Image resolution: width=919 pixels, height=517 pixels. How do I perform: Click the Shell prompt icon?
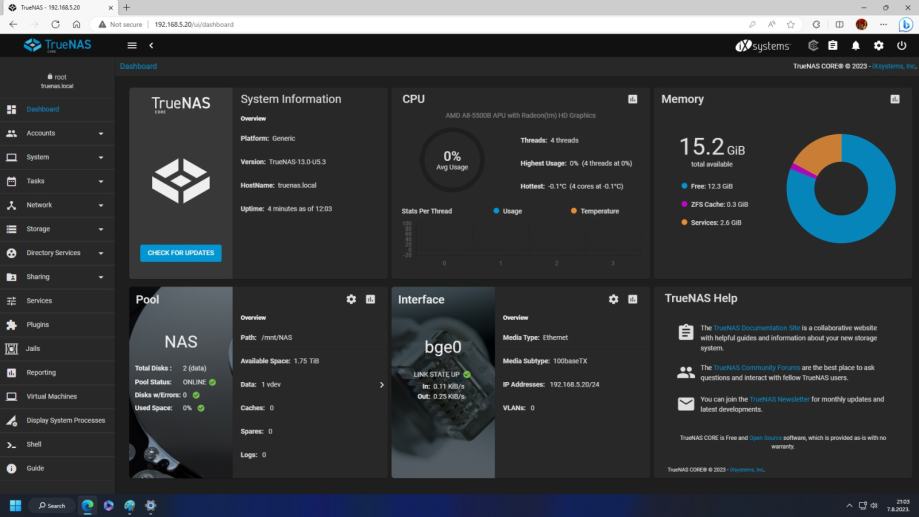point(11,445)
